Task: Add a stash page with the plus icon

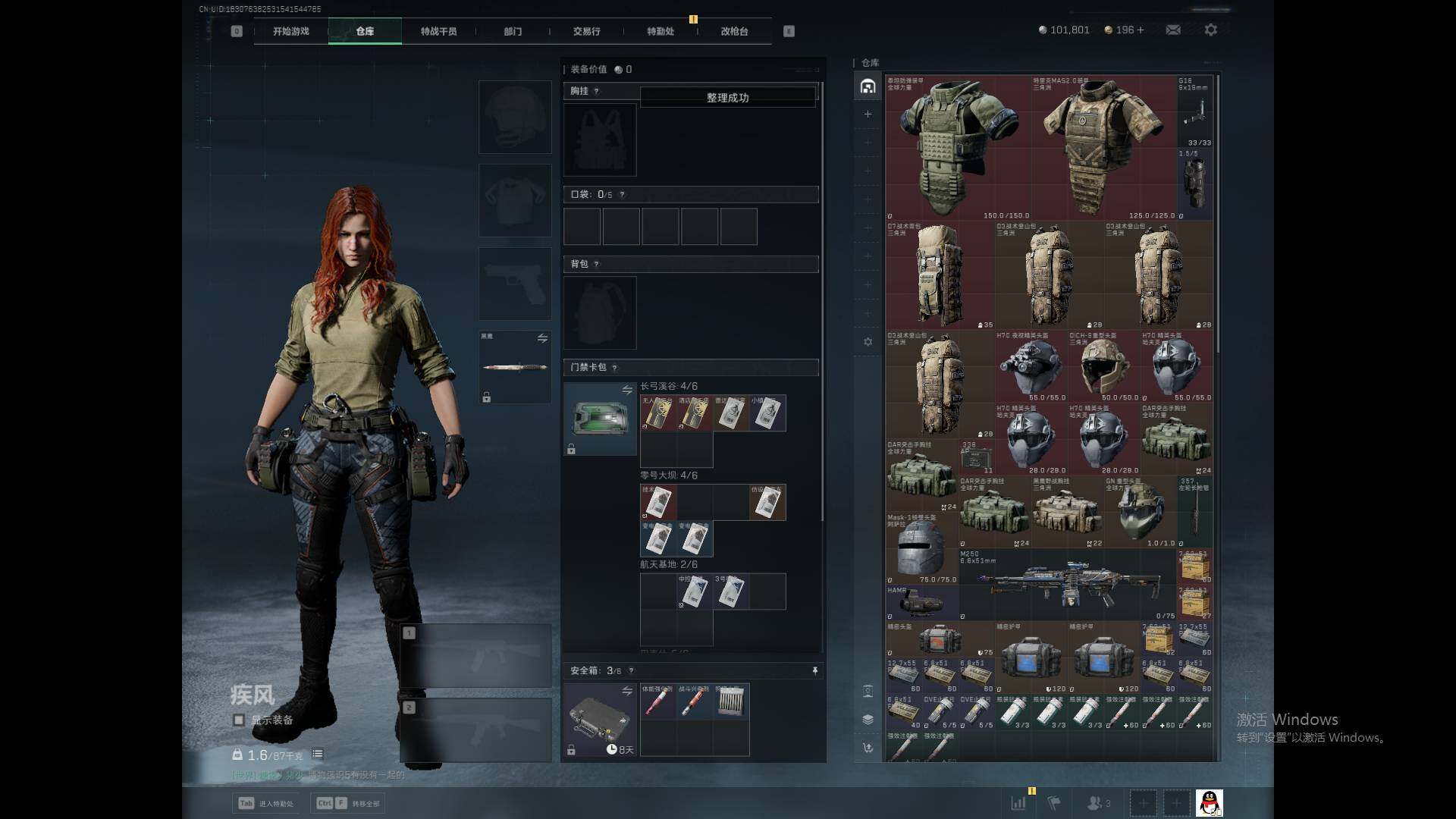Action: point(868,114)
